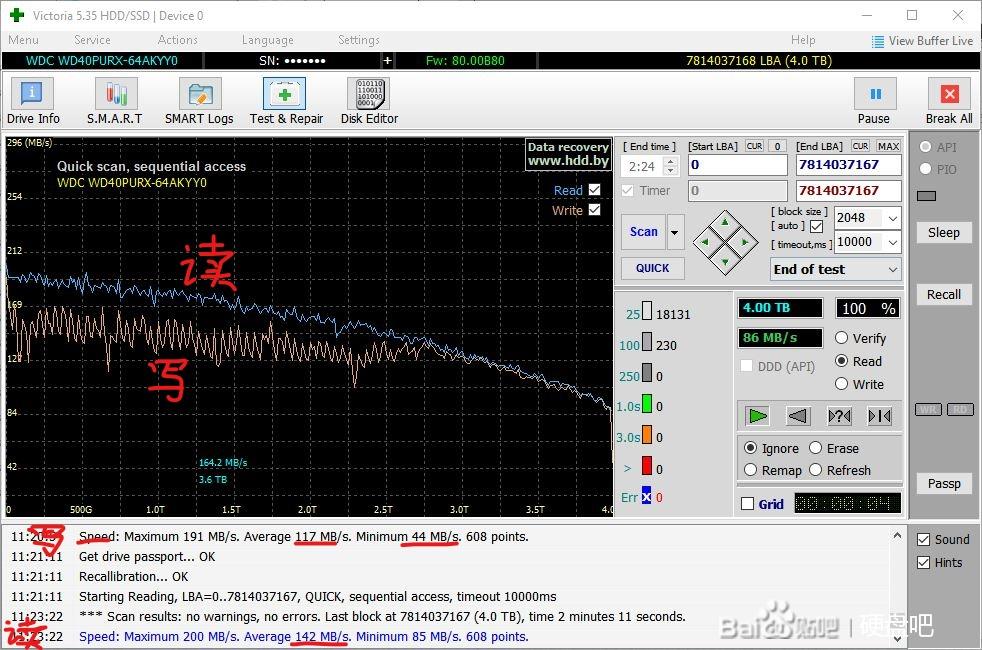
Task: Click the reverse scan arrow button
Action: tap(798, 416)
